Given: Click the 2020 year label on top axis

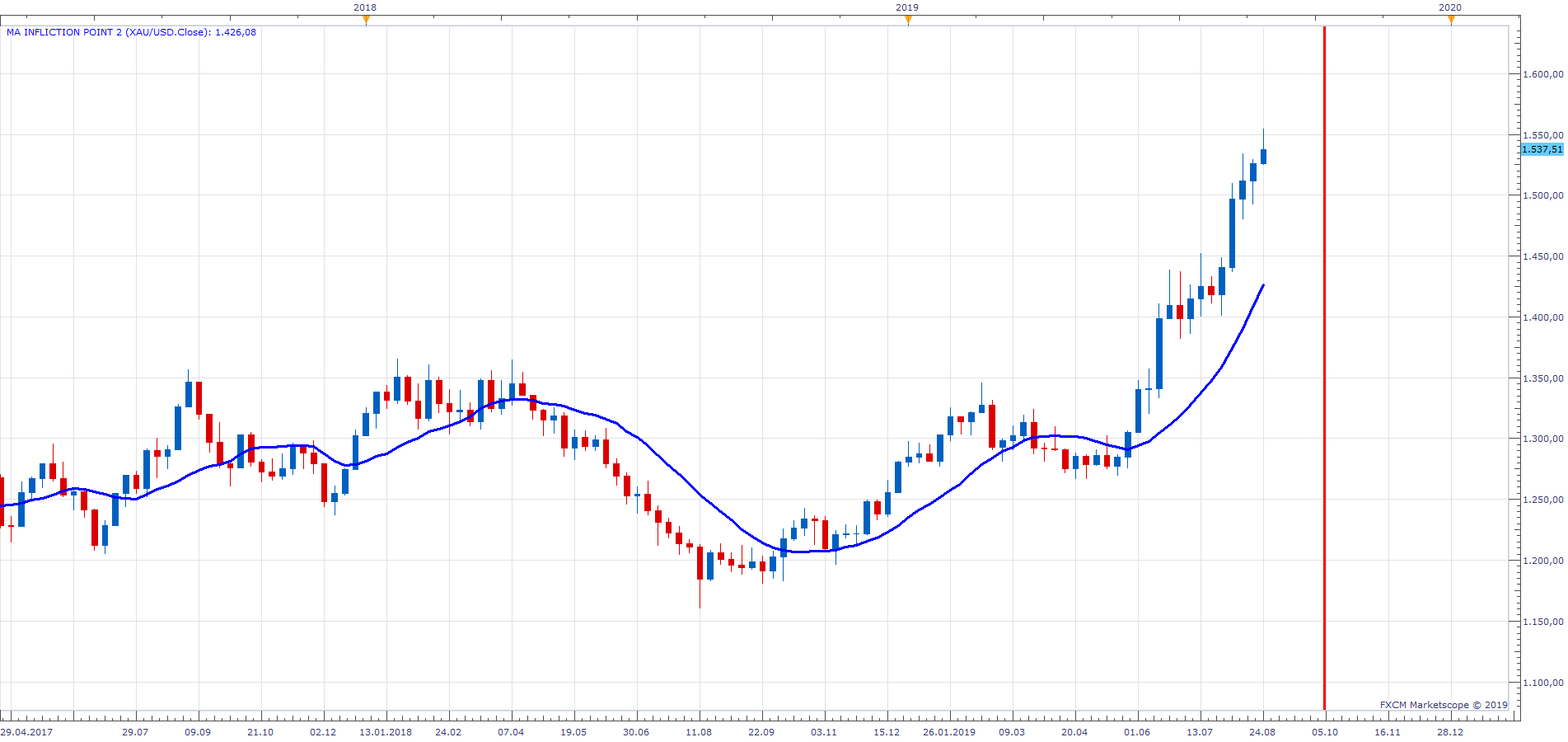Looking at the screenshot, I should 1450,7.
